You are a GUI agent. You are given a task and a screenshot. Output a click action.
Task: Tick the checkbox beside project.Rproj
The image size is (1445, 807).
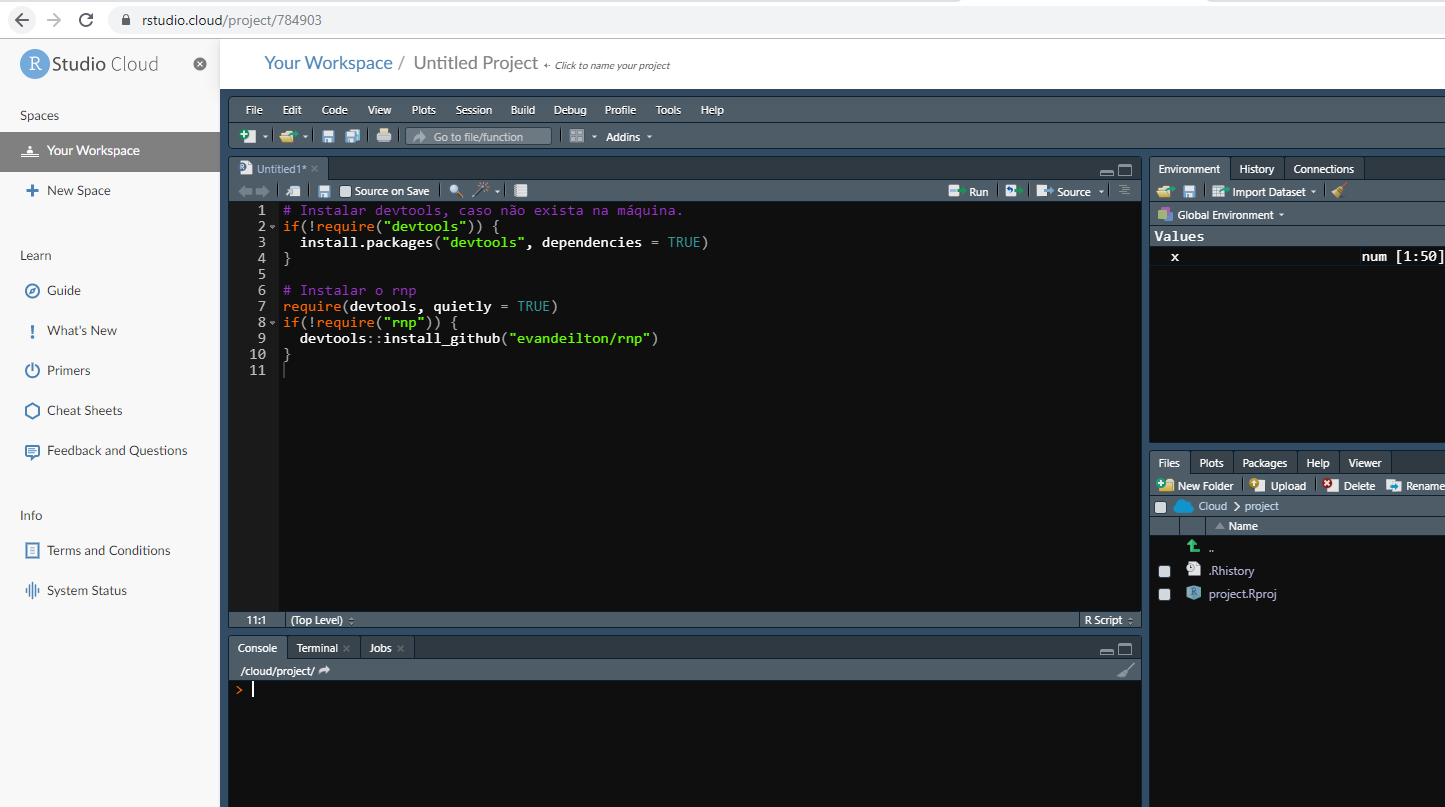click(x=1164, y=594)
